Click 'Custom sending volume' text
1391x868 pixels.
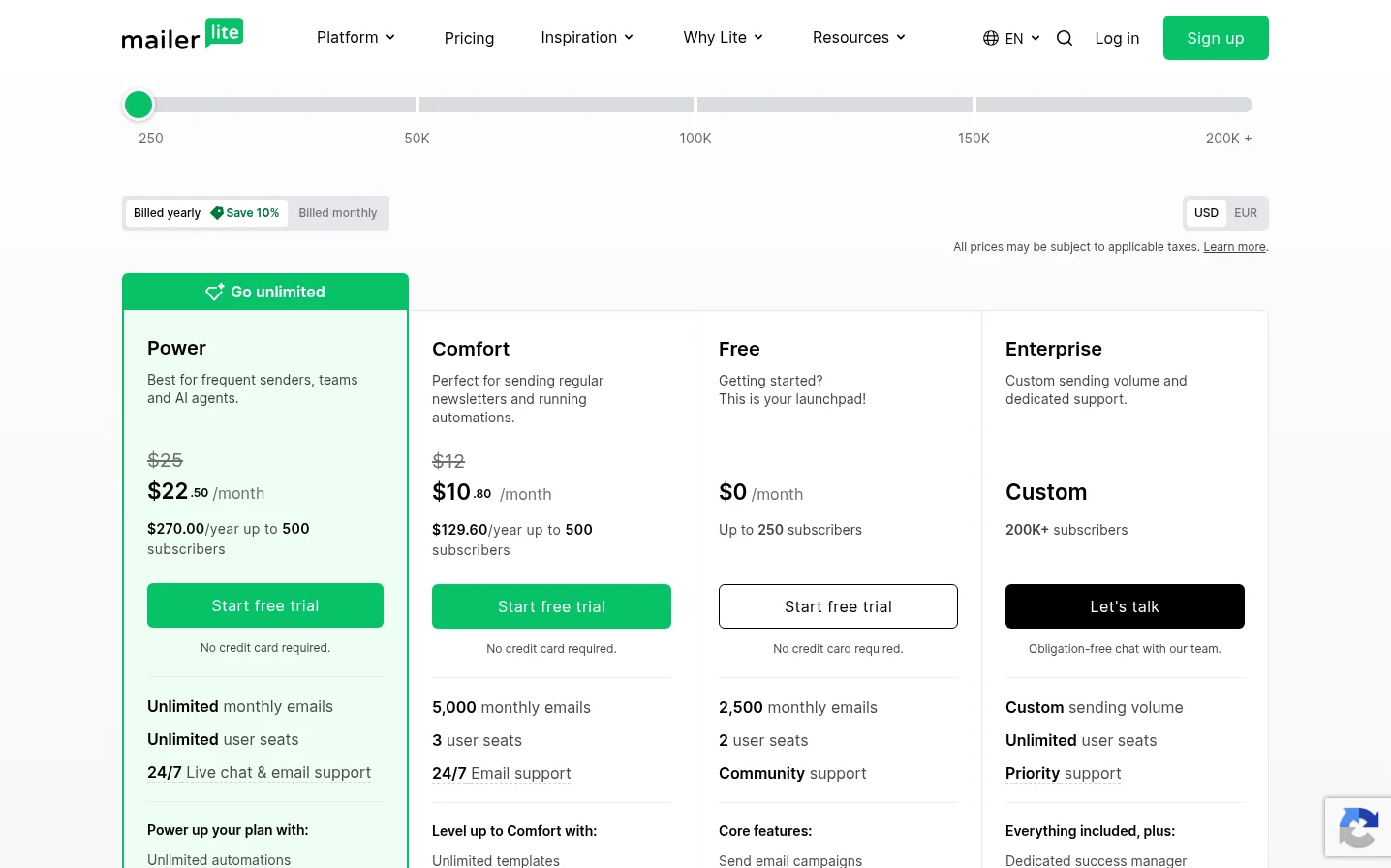(1094, 707)
